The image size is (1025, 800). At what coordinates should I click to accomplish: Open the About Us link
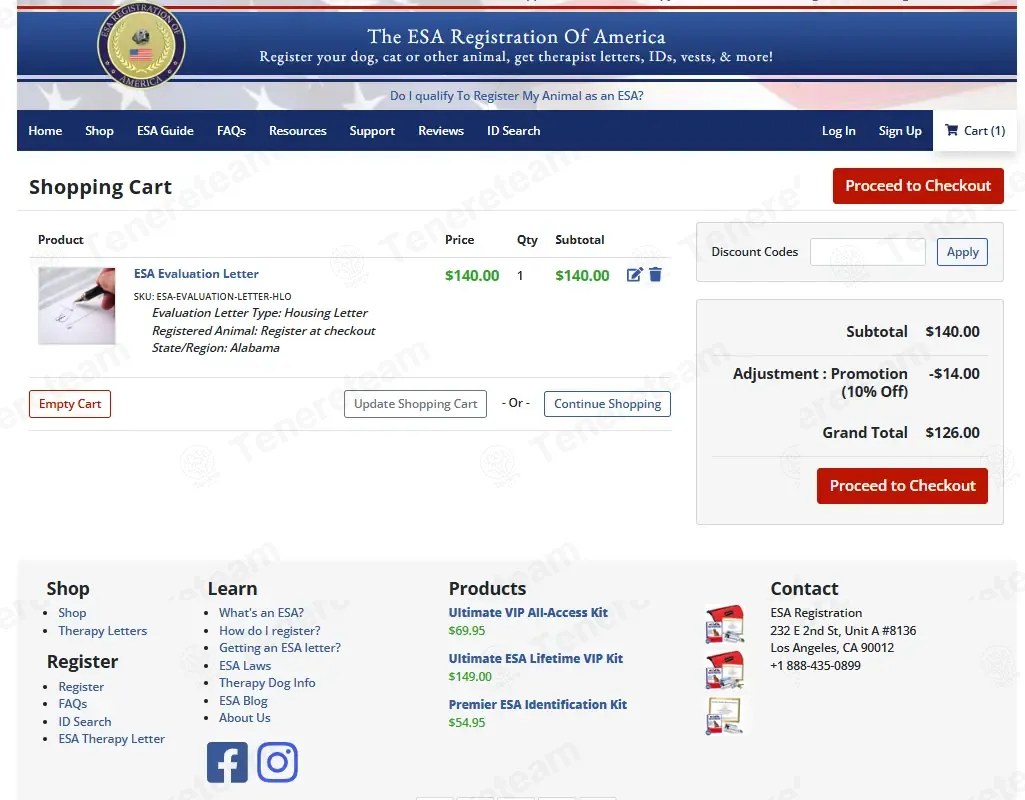coord(244,718)
